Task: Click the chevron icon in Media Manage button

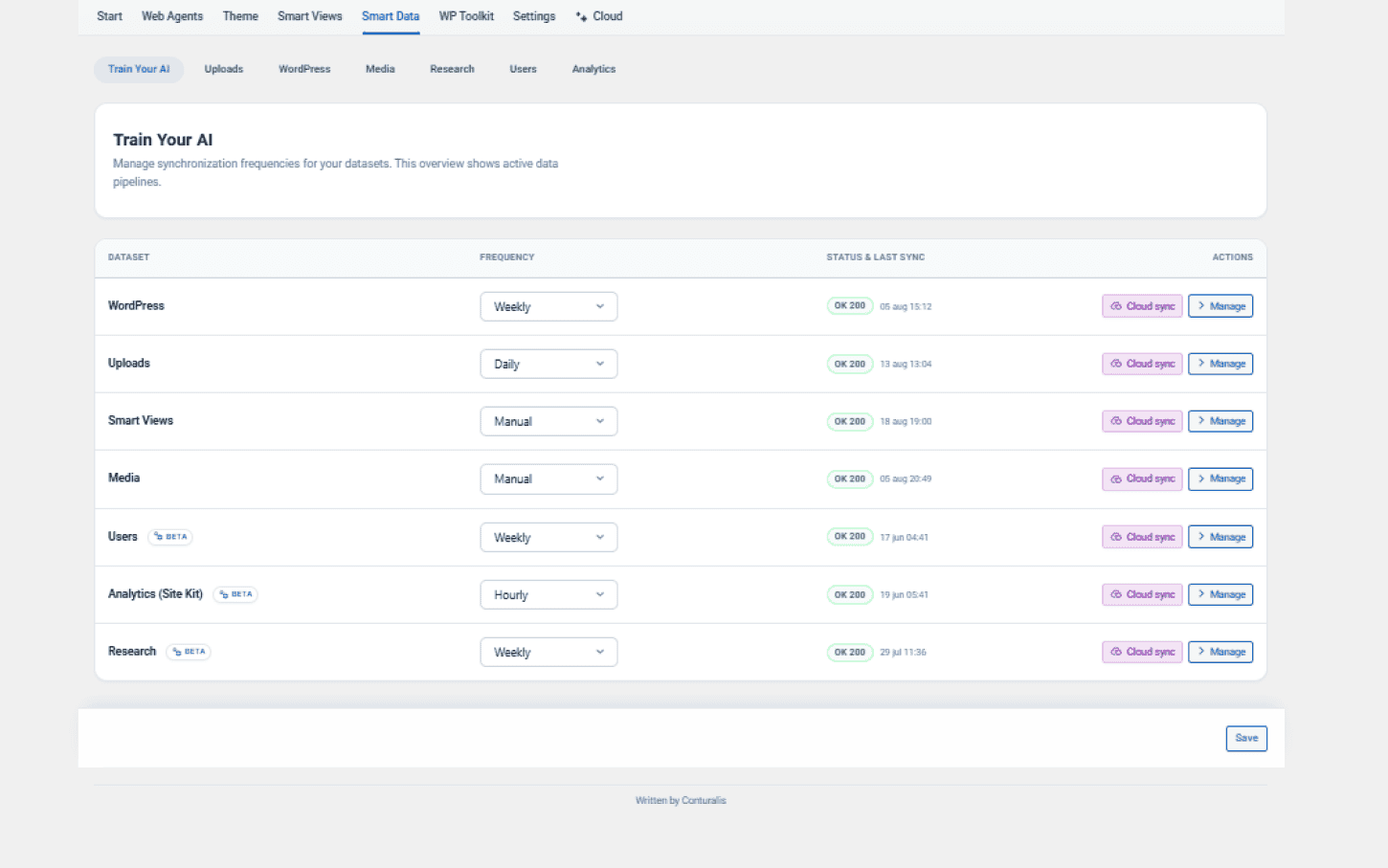Action: 1201,479
